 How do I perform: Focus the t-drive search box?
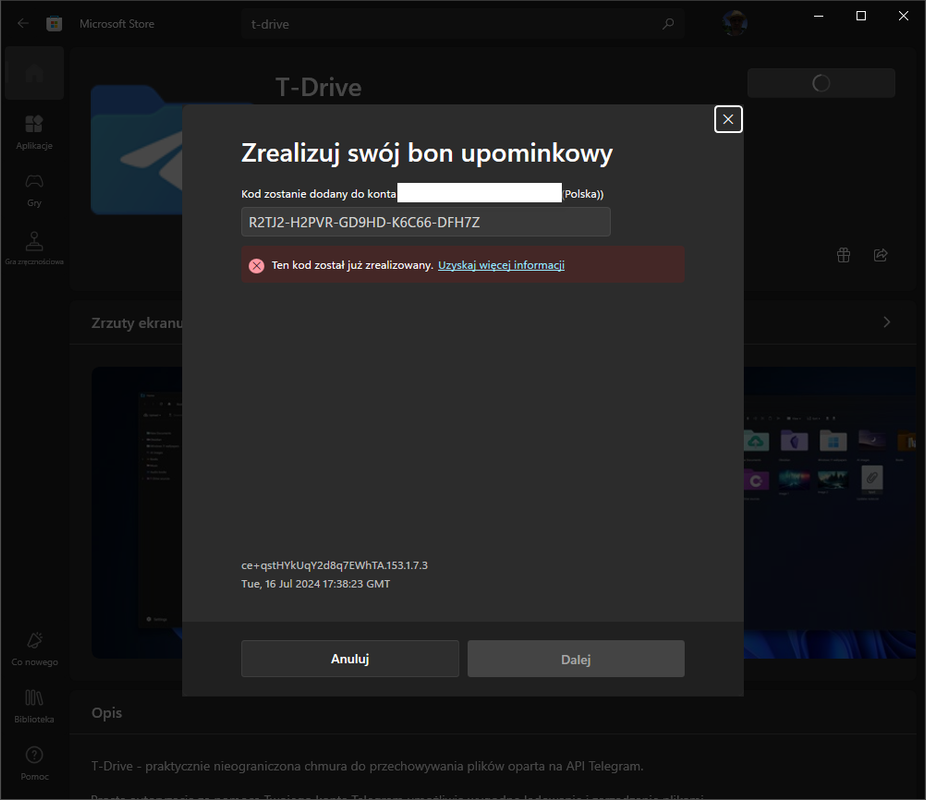(462, 24)
